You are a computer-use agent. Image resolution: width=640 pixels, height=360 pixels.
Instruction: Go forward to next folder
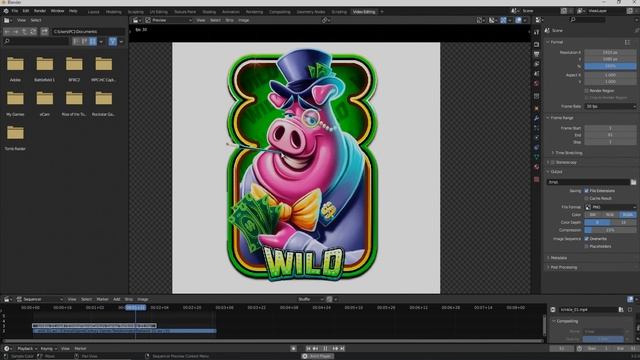point(16,31)
